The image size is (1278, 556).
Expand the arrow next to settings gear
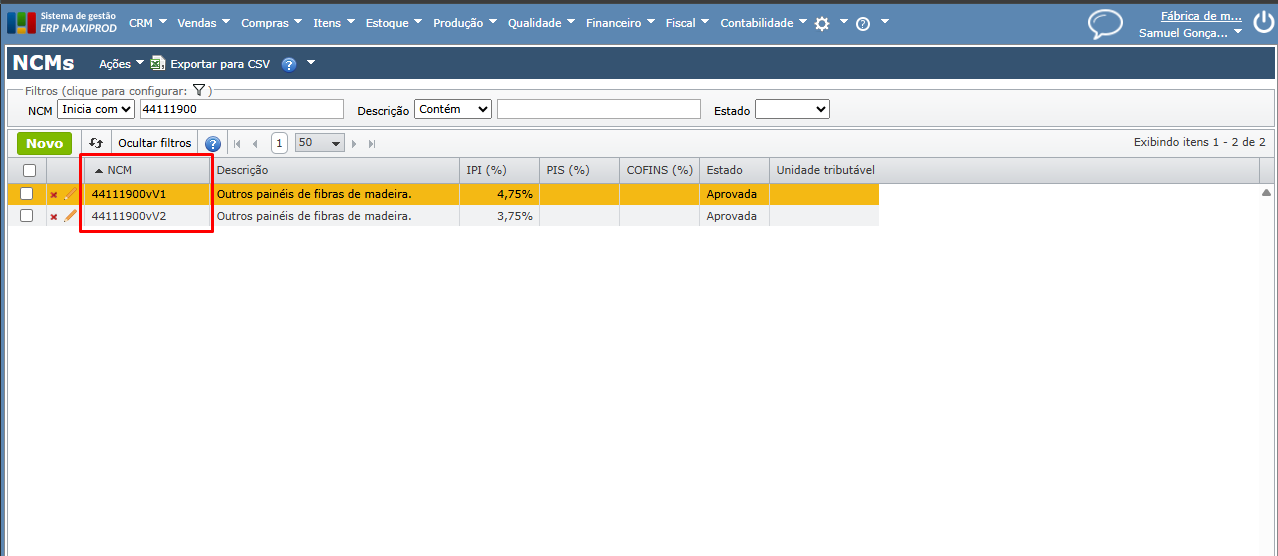[843, 22]
